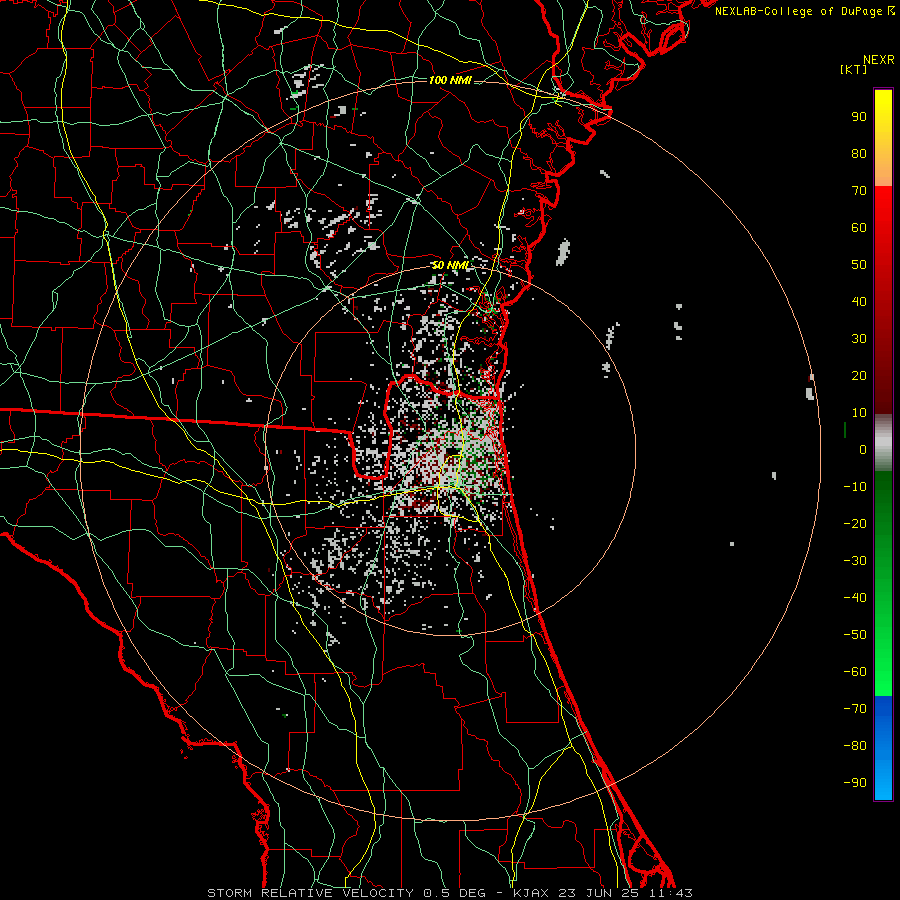The image size is (900, 900).
Task: Click the -90 value on the velocity scale
Action: point(855,783)
